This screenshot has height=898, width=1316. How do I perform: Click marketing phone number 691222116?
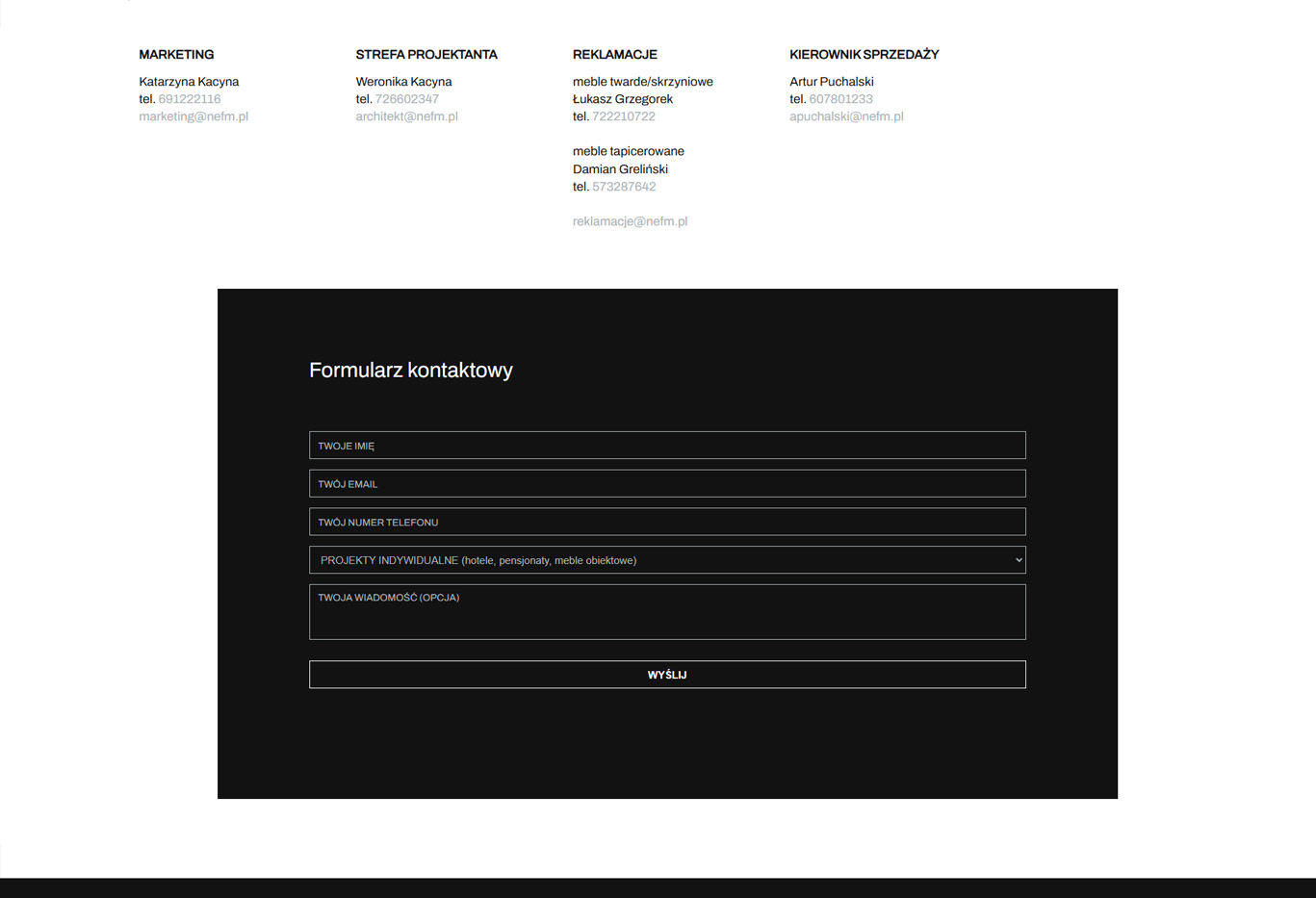coord(190,99)
